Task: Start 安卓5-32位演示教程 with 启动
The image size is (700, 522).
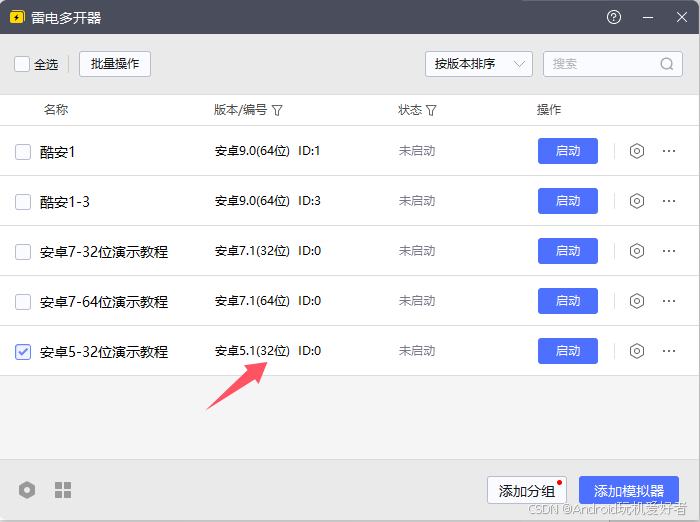Action: click(567, 351)
